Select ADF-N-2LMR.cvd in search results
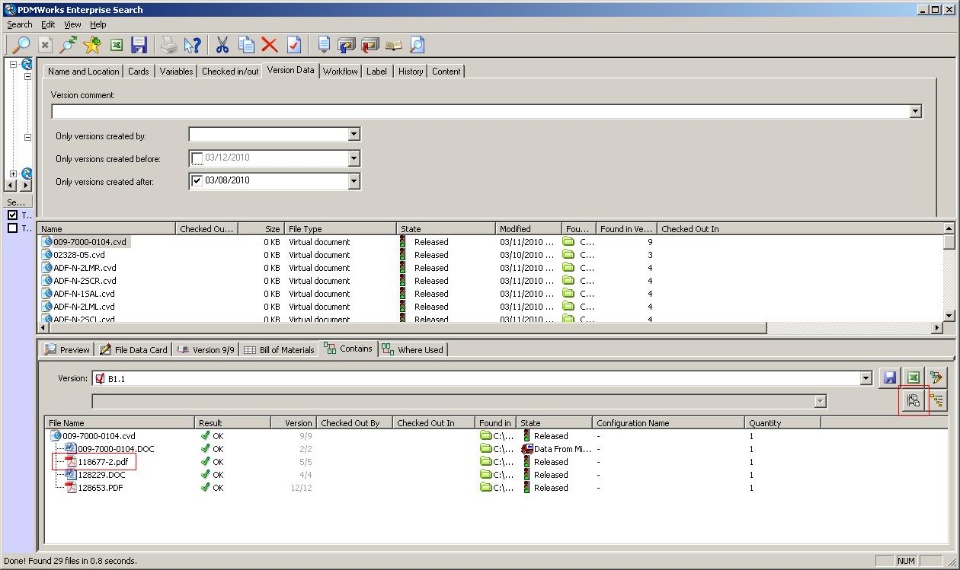This screenshot has height=570, width=960. (84, 268)
